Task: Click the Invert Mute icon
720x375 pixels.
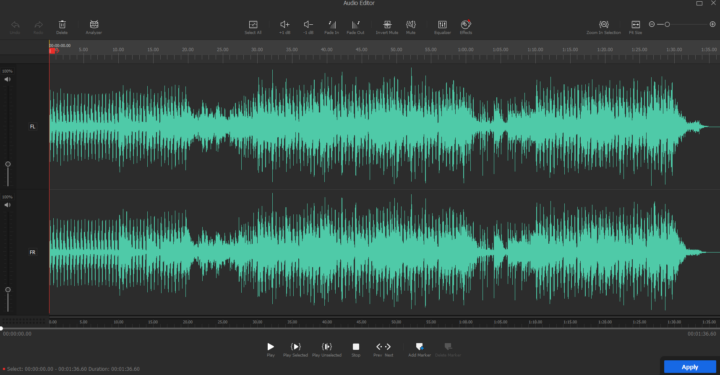Action: [x=387, y=24]
